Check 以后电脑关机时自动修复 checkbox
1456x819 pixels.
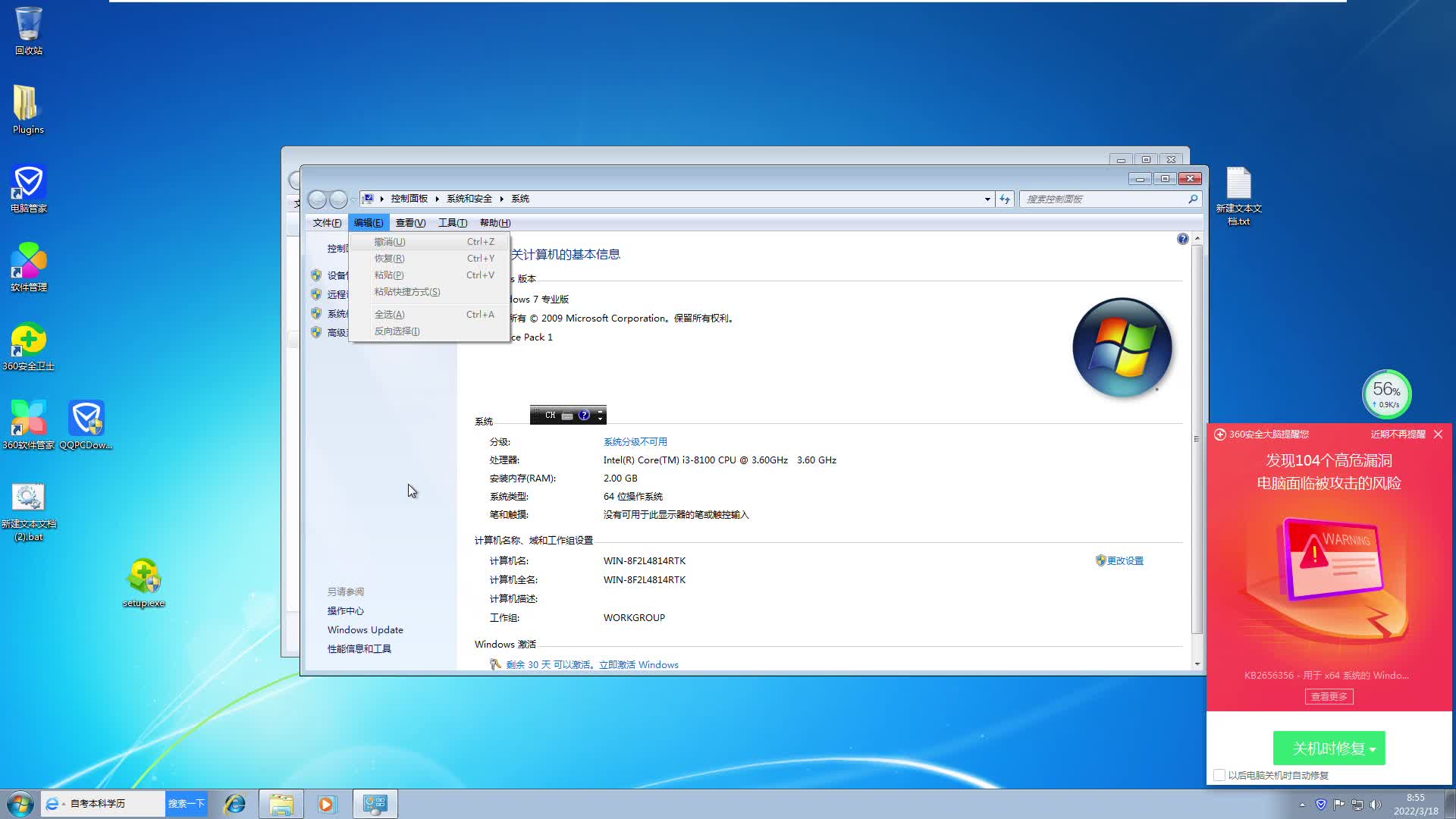1219,775
